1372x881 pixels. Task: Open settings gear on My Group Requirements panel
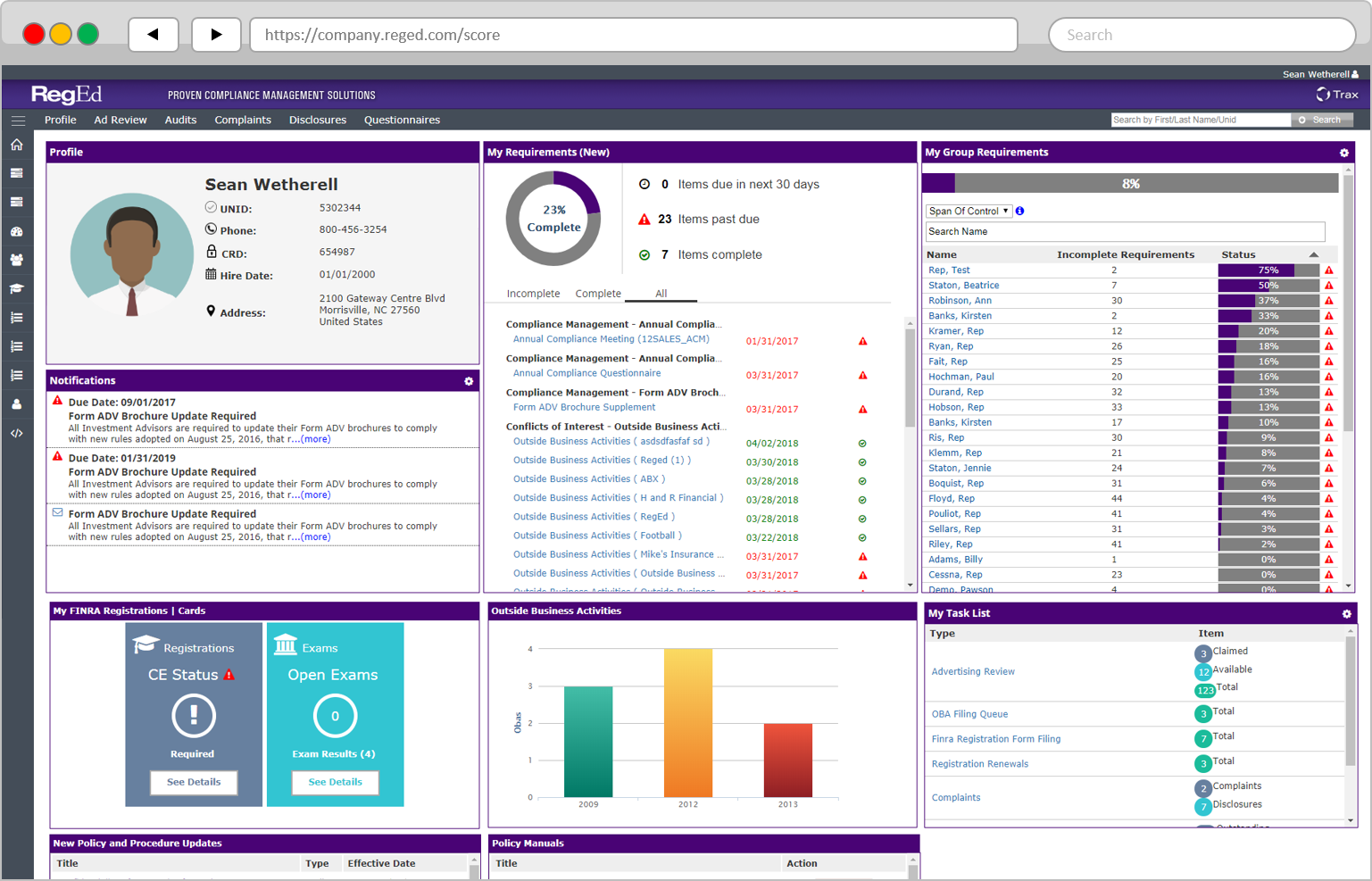1344,153
